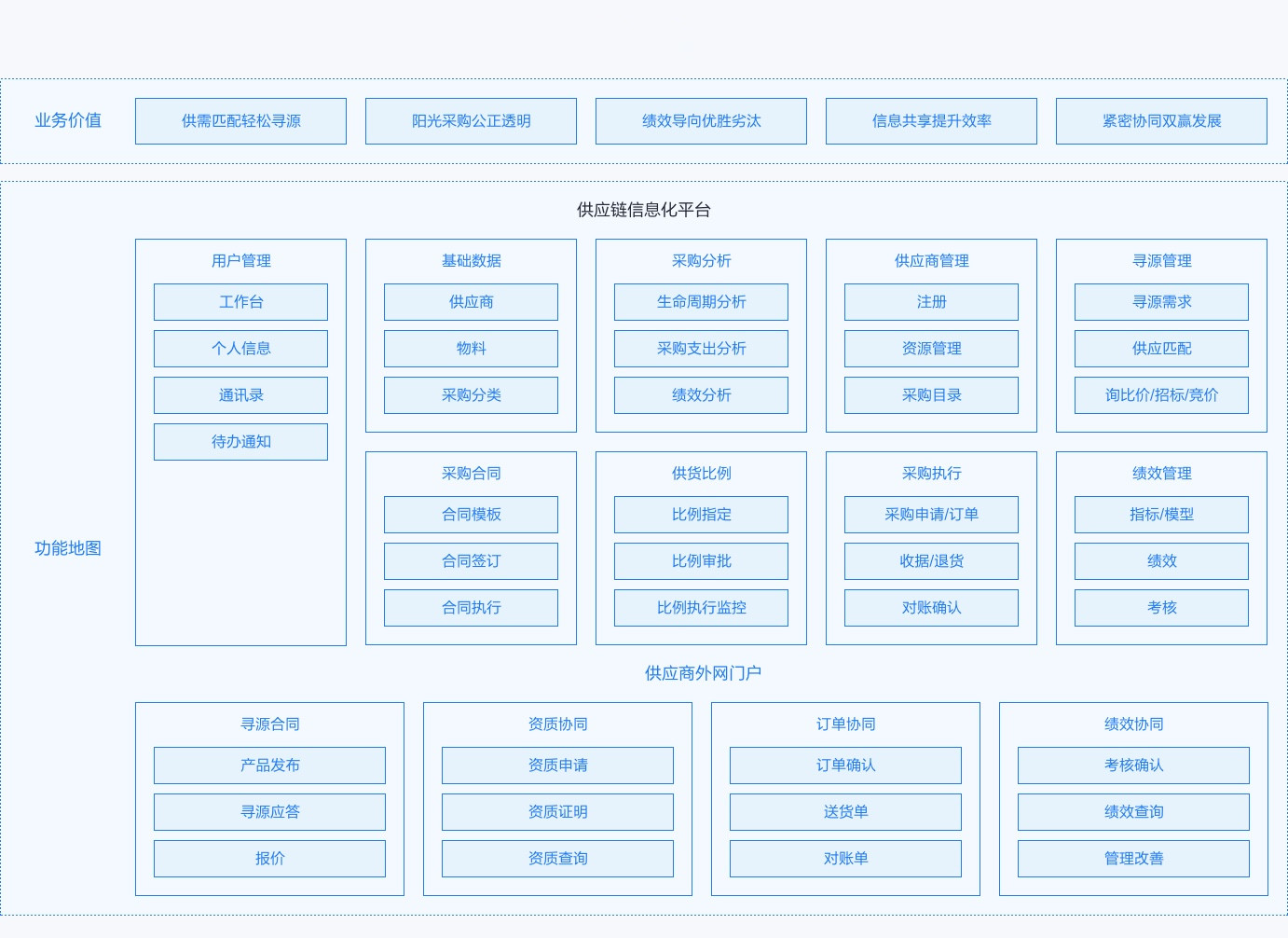The width and height of the screenshot is (1288, 938).
Task: Open 管理改善 box
Action: click(1133, 859)
